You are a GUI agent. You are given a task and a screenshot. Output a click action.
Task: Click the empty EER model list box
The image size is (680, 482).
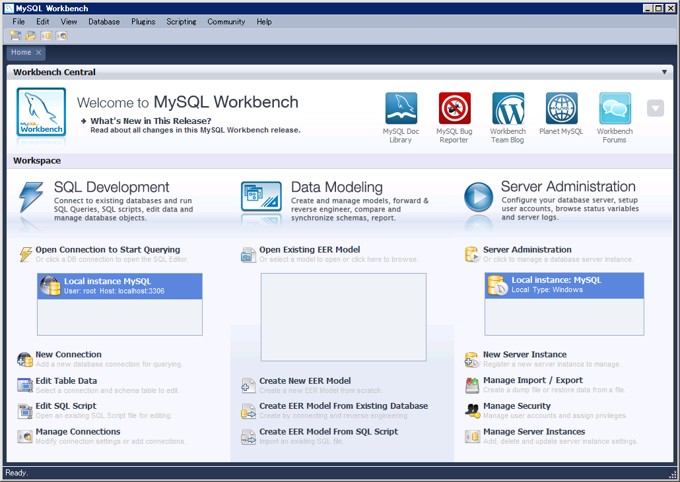point(343,317)
